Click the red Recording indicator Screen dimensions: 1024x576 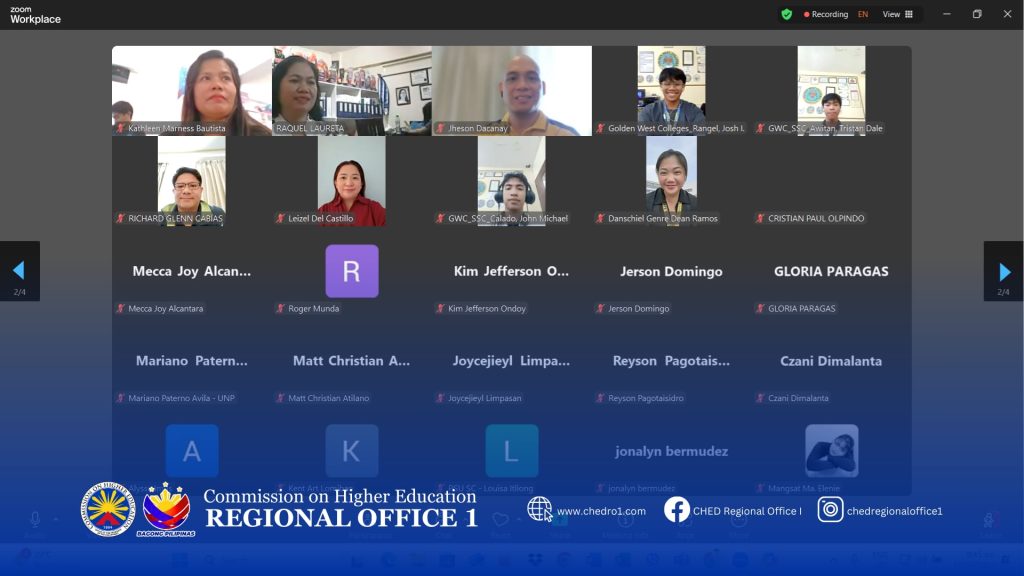pyautogui.click(x=825, y=14)
